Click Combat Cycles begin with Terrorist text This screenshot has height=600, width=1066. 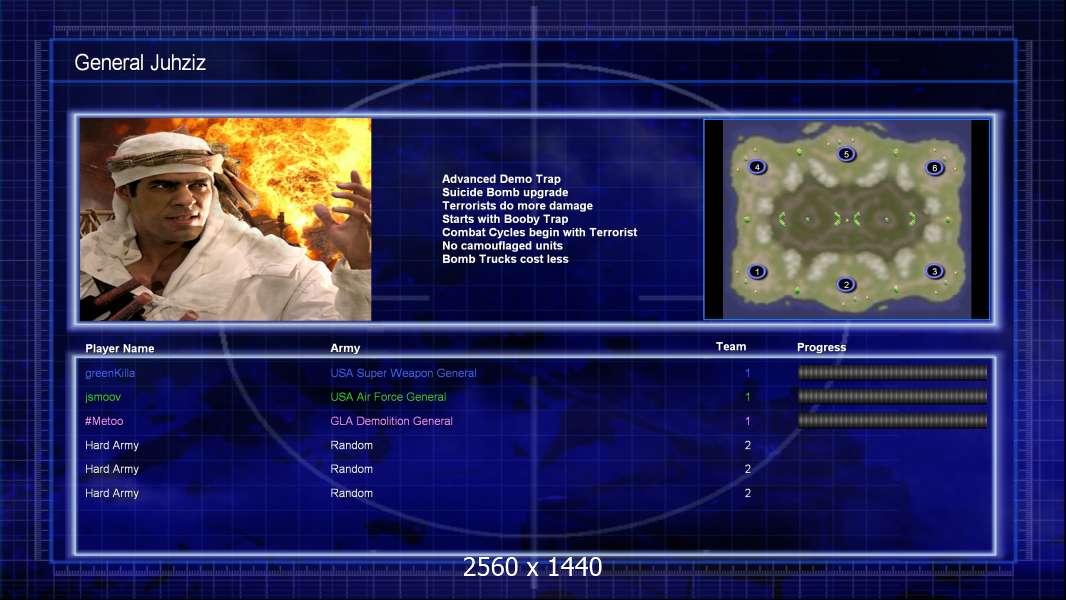click(540, 232)
